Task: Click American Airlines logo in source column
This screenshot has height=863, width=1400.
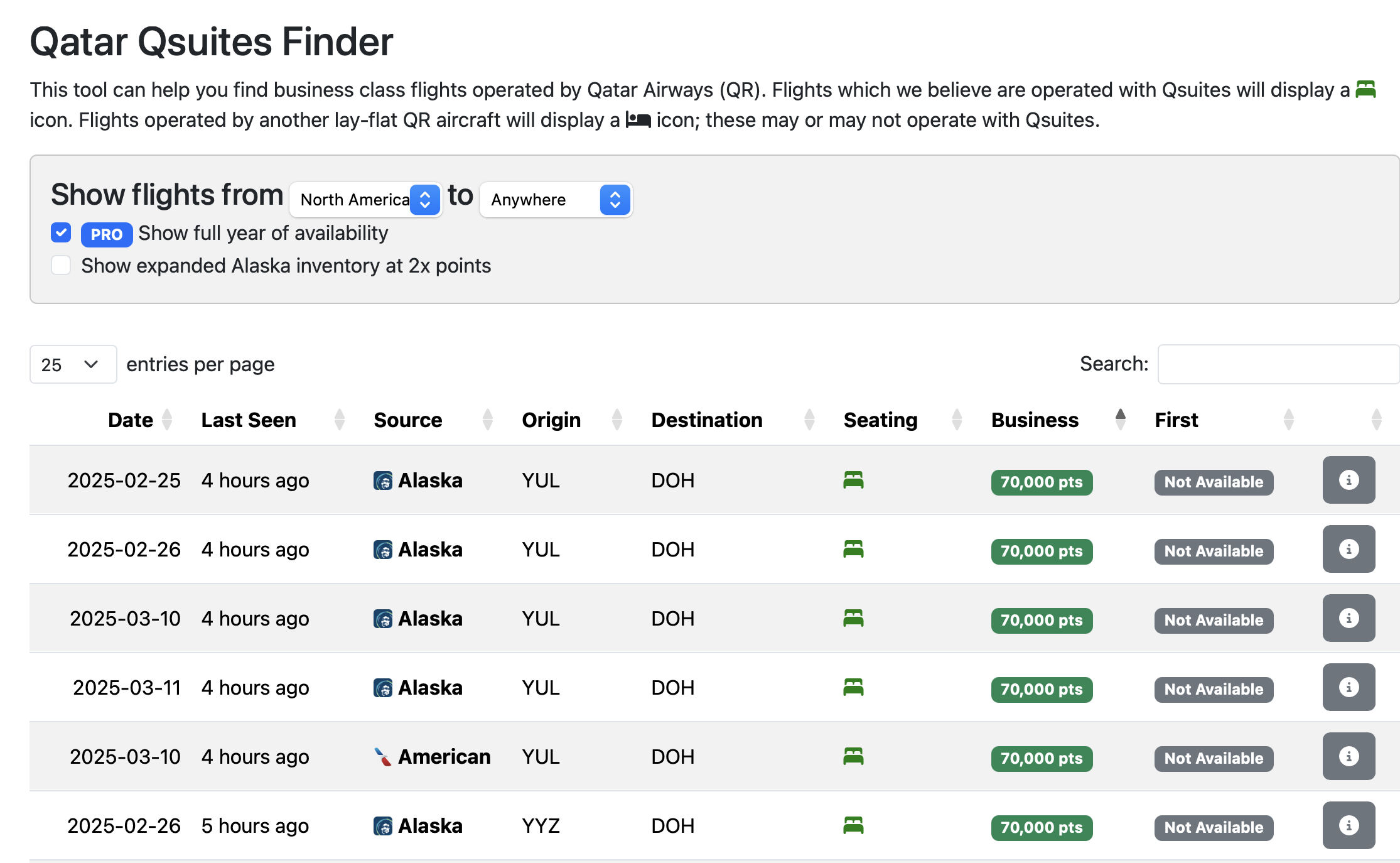Action: [x=383, y=757]
